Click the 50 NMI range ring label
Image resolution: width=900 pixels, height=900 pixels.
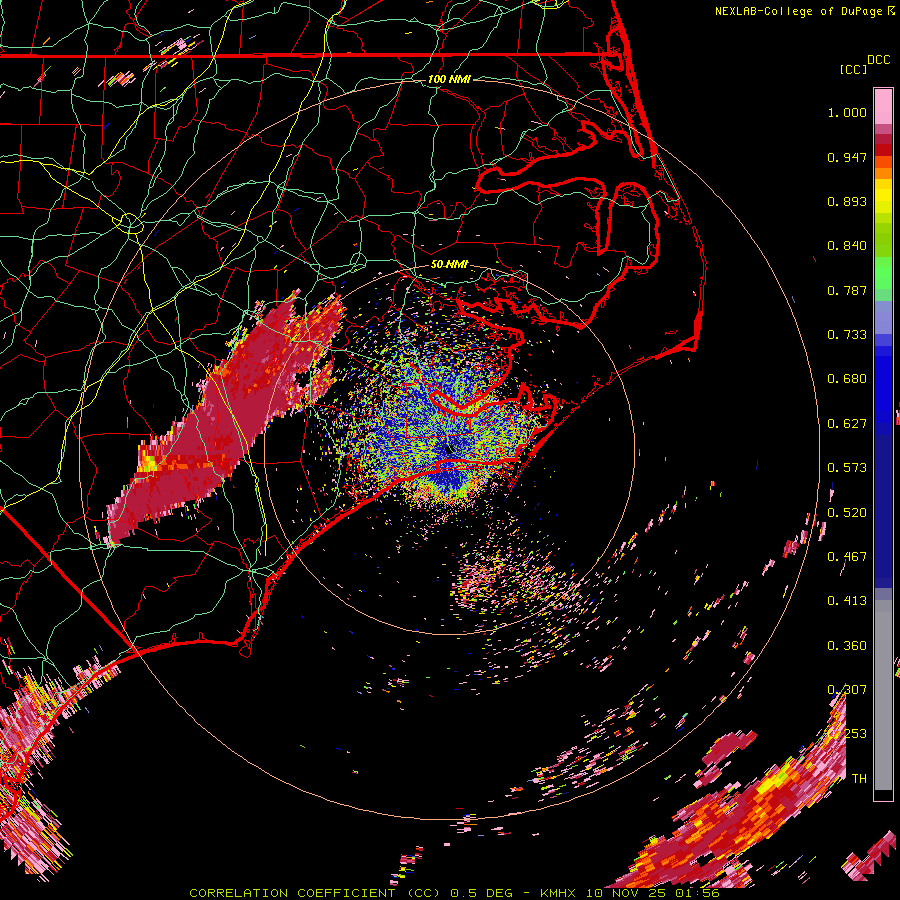pyautogui.click(x=449, y=264)
